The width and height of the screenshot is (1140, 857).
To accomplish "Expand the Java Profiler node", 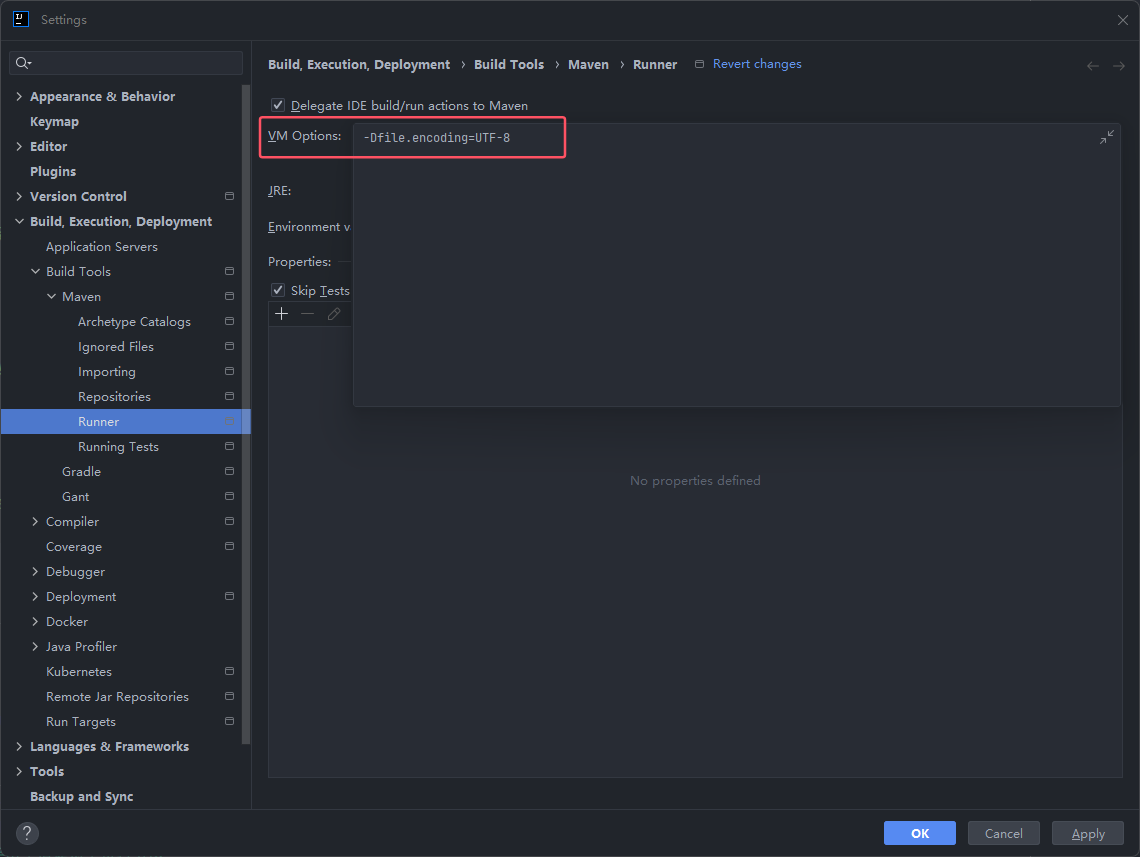I will coord(35,646).
